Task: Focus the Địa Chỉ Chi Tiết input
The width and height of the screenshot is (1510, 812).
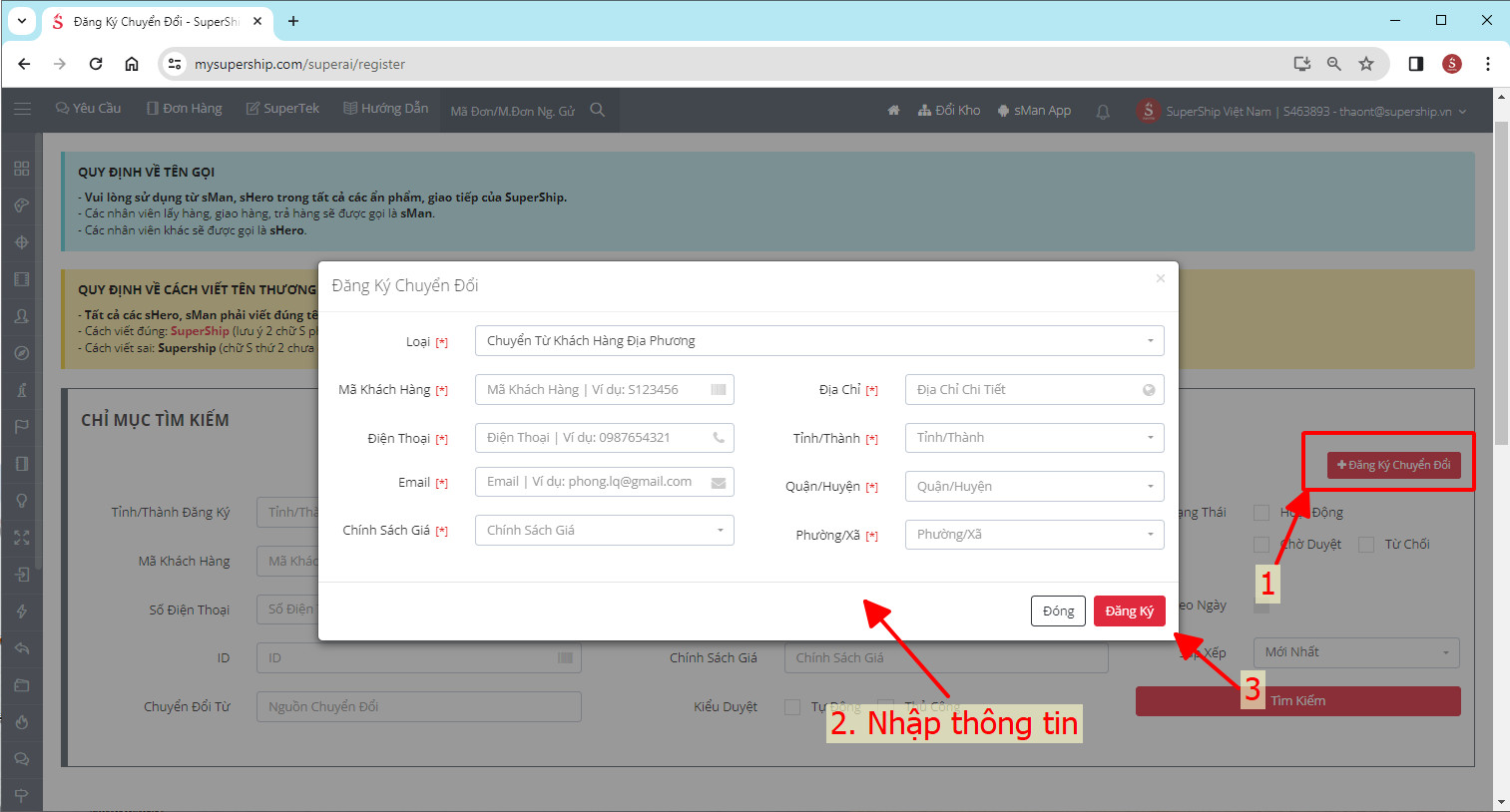Action: coord(1035,390)
